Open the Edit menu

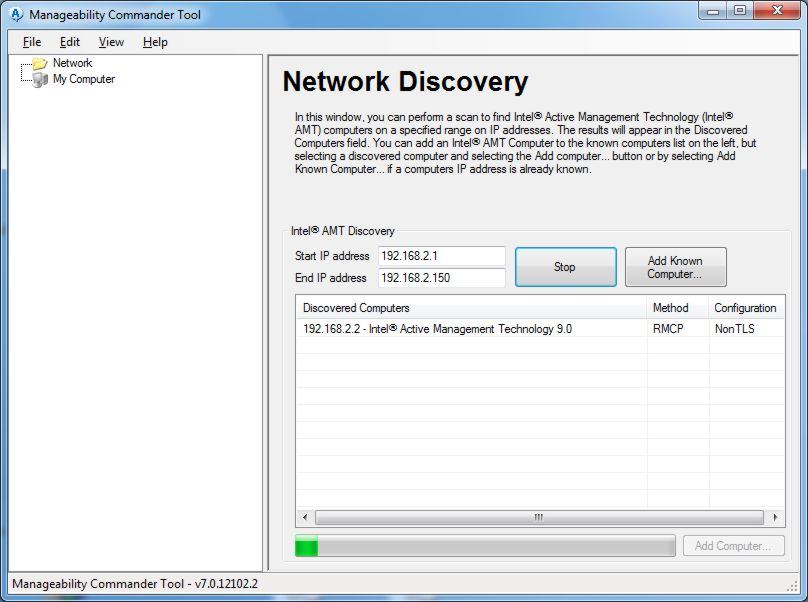tap(70, 42)
